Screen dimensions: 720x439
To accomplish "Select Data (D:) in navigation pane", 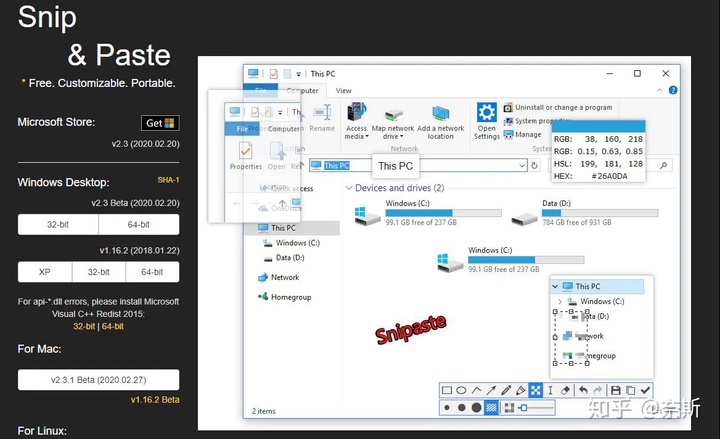I will (x=284, y=258).
